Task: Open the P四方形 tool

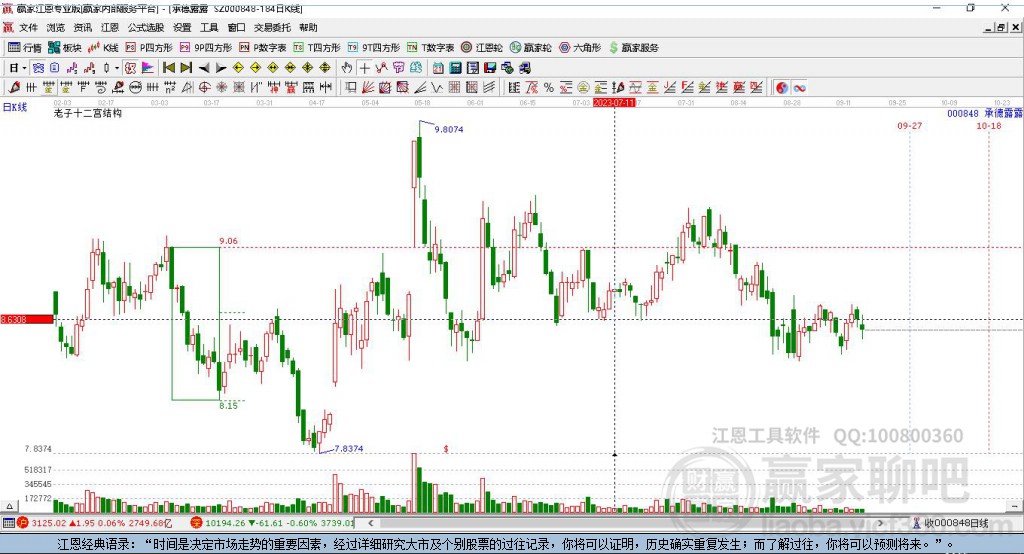Action: pos(149,48)
